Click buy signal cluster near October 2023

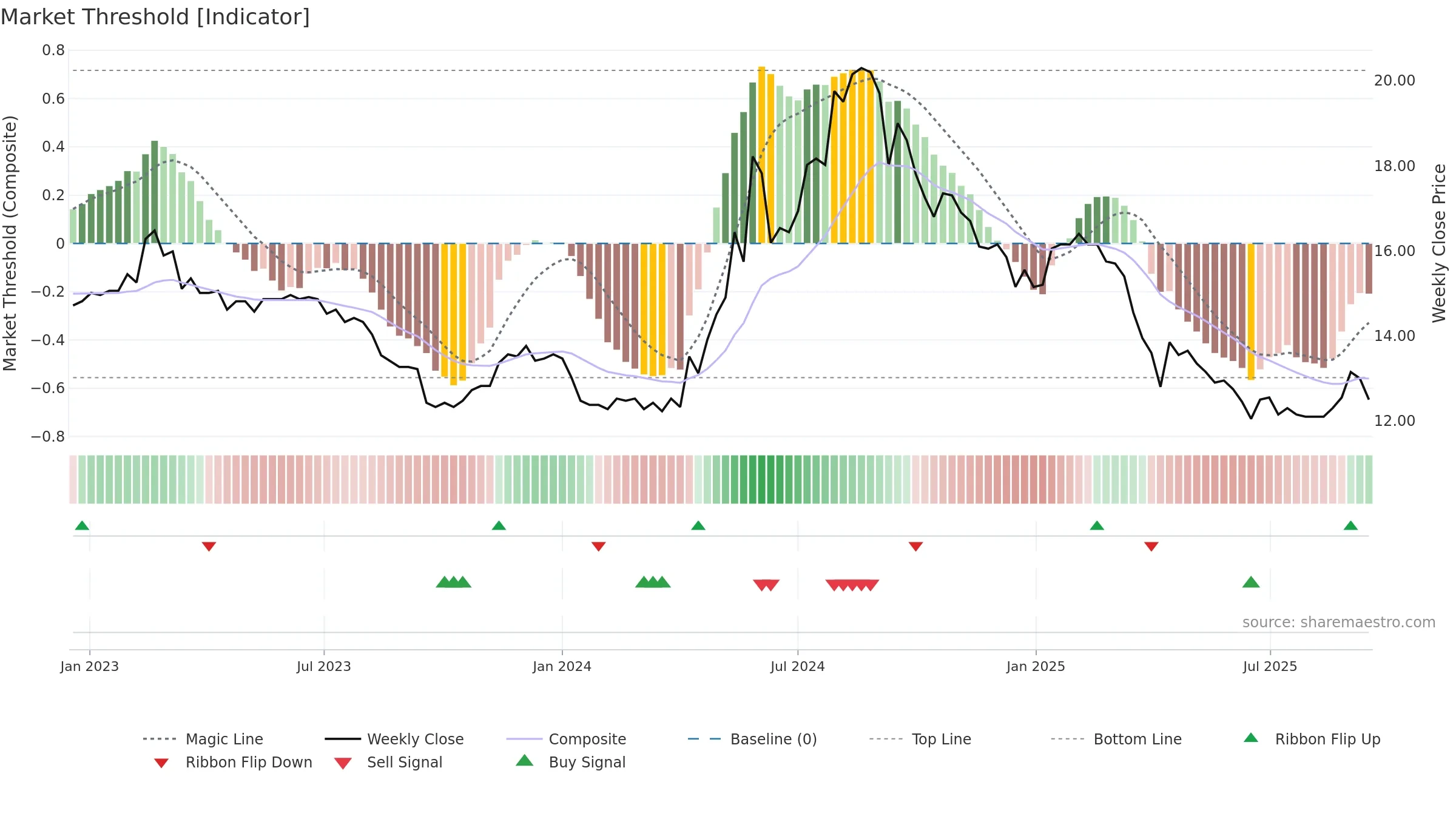coord(453,582)
